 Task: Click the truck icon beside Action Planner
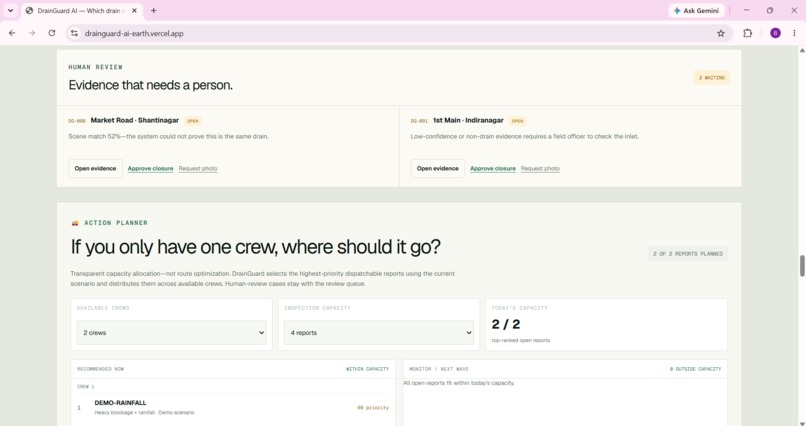tap(75, 223)
